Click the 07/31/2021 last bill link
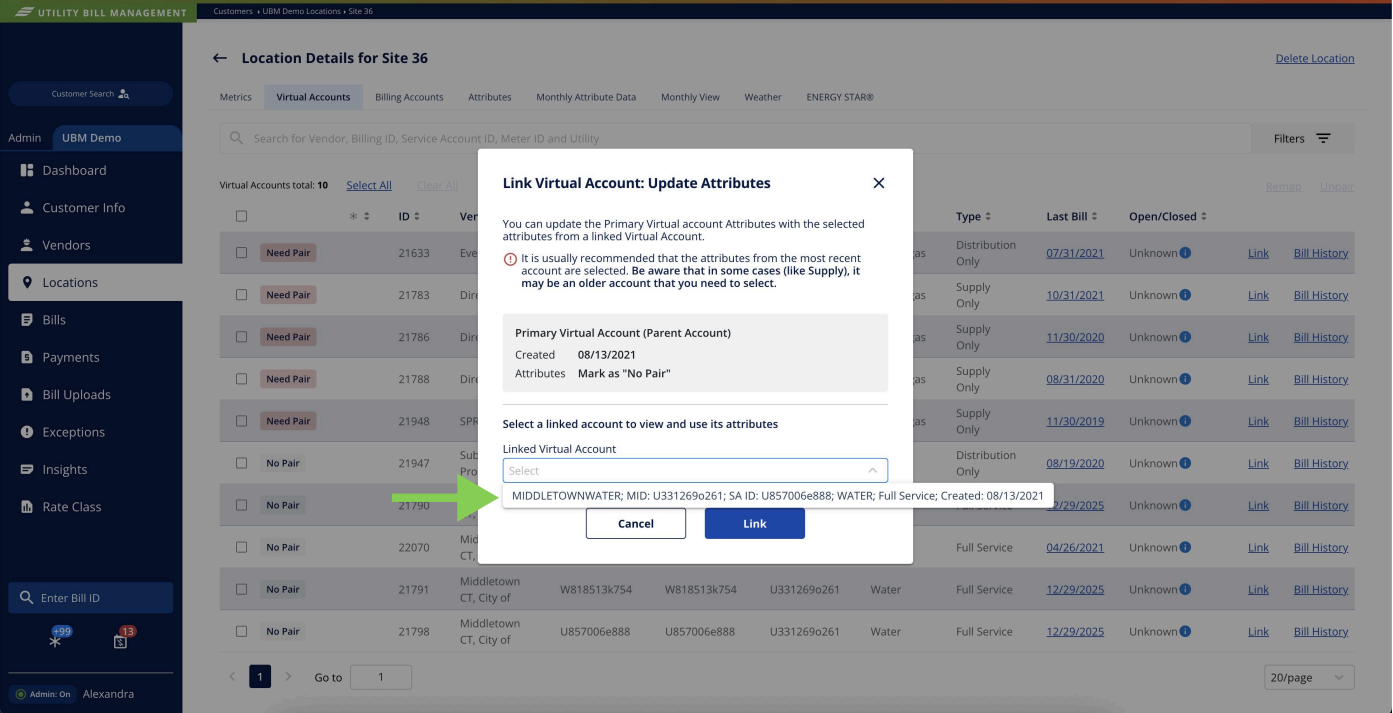 (x=1075, y=253)
